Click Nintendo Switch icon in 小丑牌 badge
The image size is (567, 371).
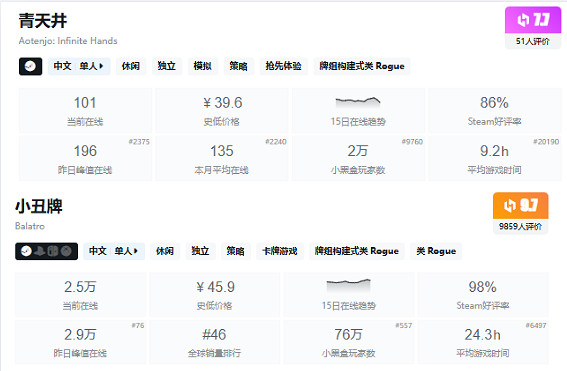tap(53, 251)
